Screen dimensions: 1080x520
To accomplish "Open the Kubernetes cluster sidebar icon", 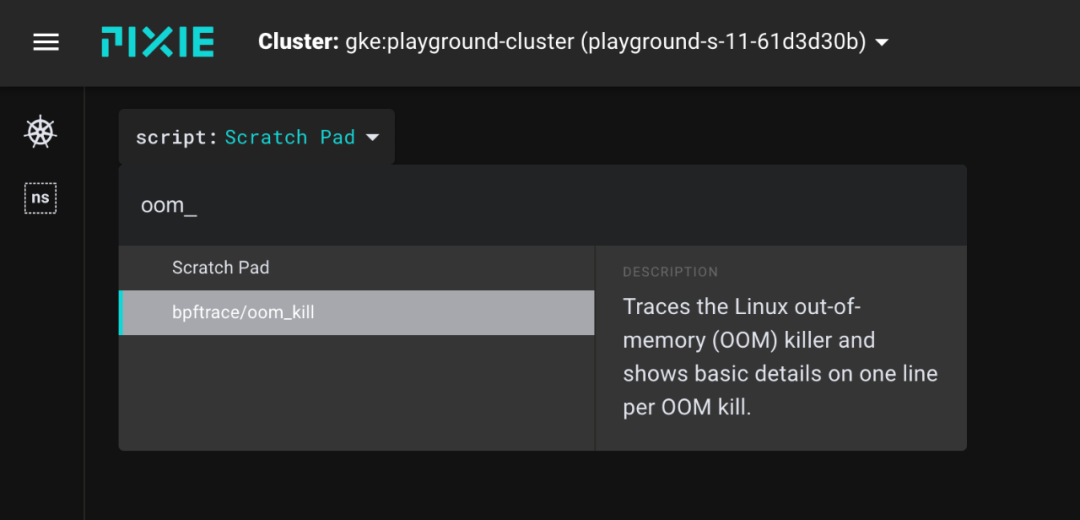I will (41, 132).
